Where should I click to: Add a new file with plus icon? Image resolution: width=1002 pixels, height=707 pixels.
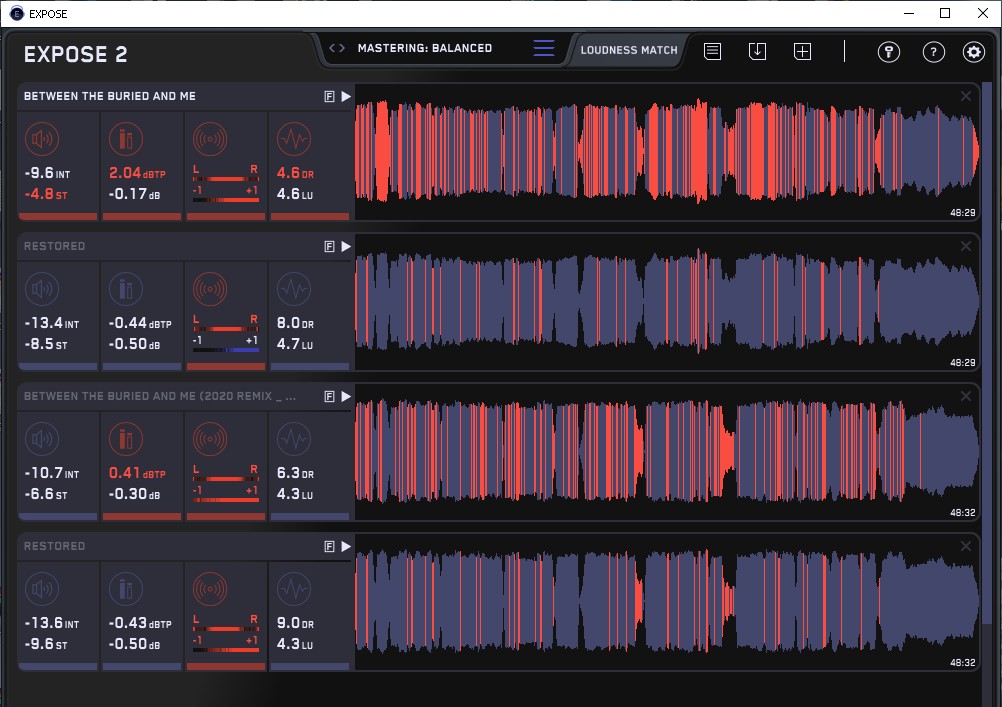tap(802, 51)
